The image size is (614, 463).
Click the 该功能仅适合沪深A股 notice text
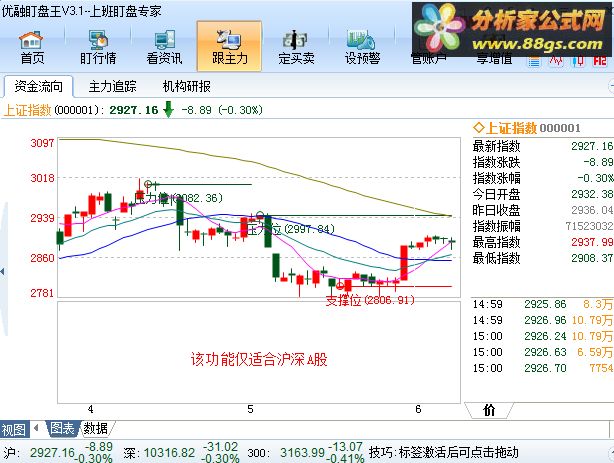(259, 359)
